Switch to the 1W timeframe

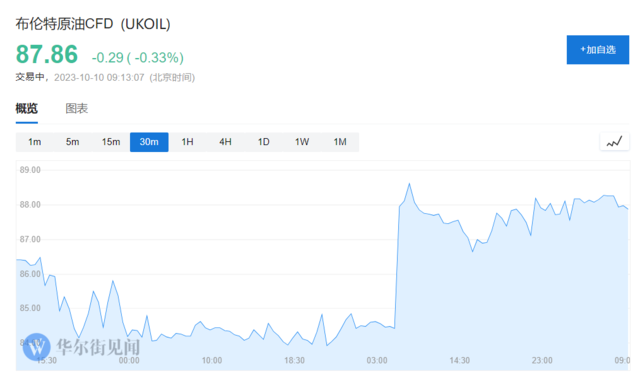click(302, 142)
